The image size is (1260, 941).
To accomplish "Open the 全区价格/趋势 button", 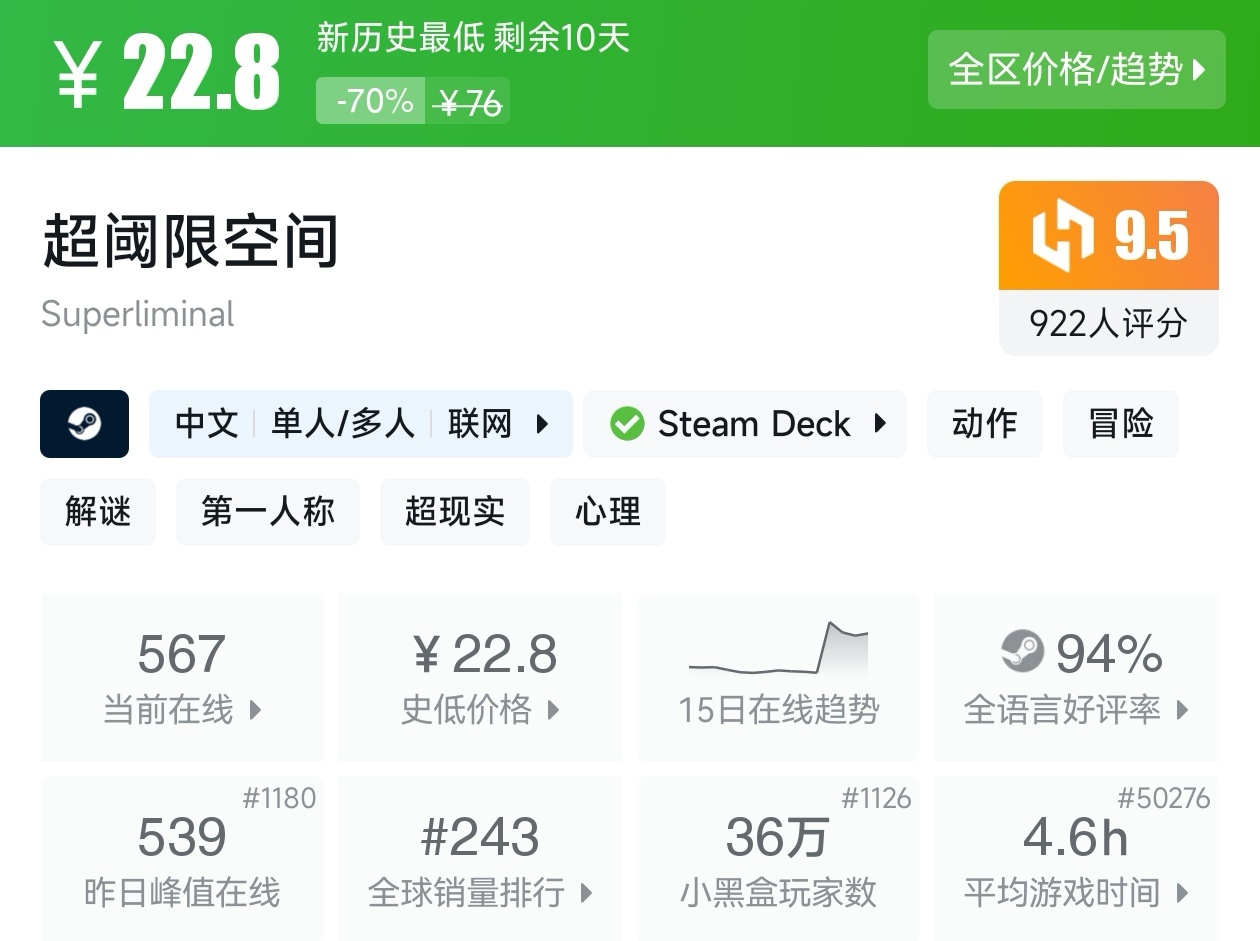I will tap(1076, 69).
